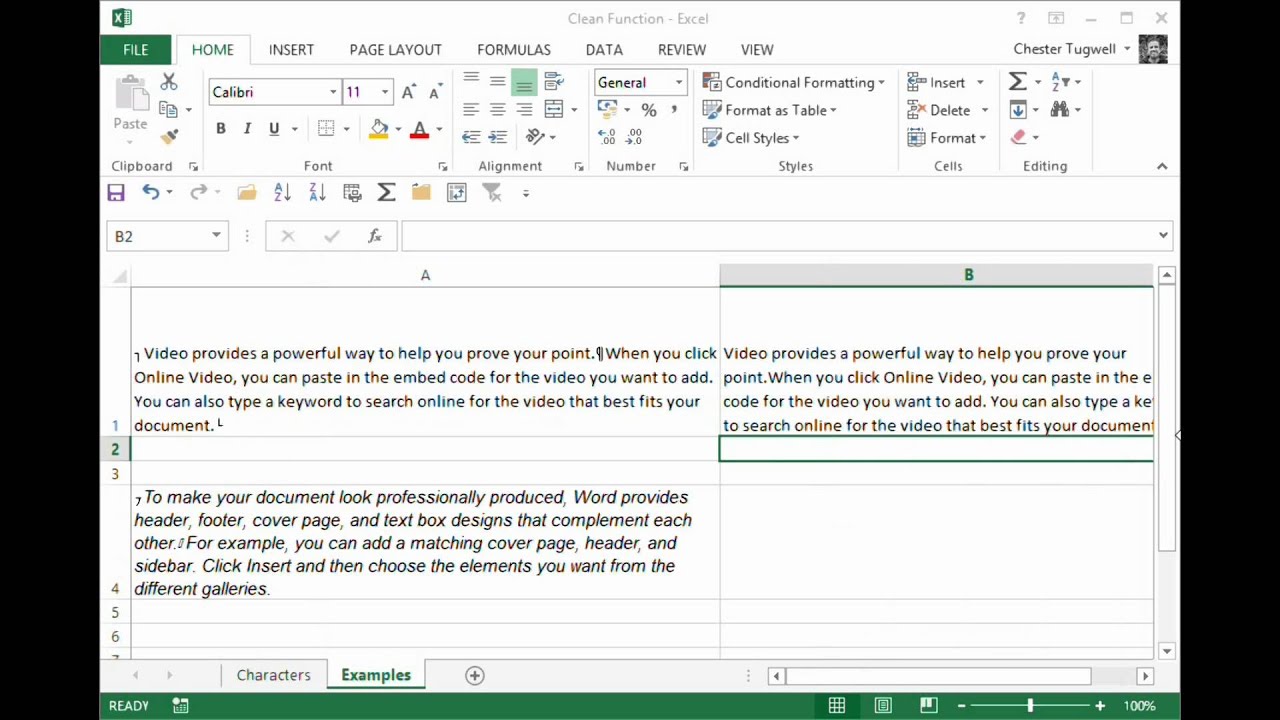Switch to the PAGE LAYOUT tab
Viewport: 1280px width, 720px height.
395,49
